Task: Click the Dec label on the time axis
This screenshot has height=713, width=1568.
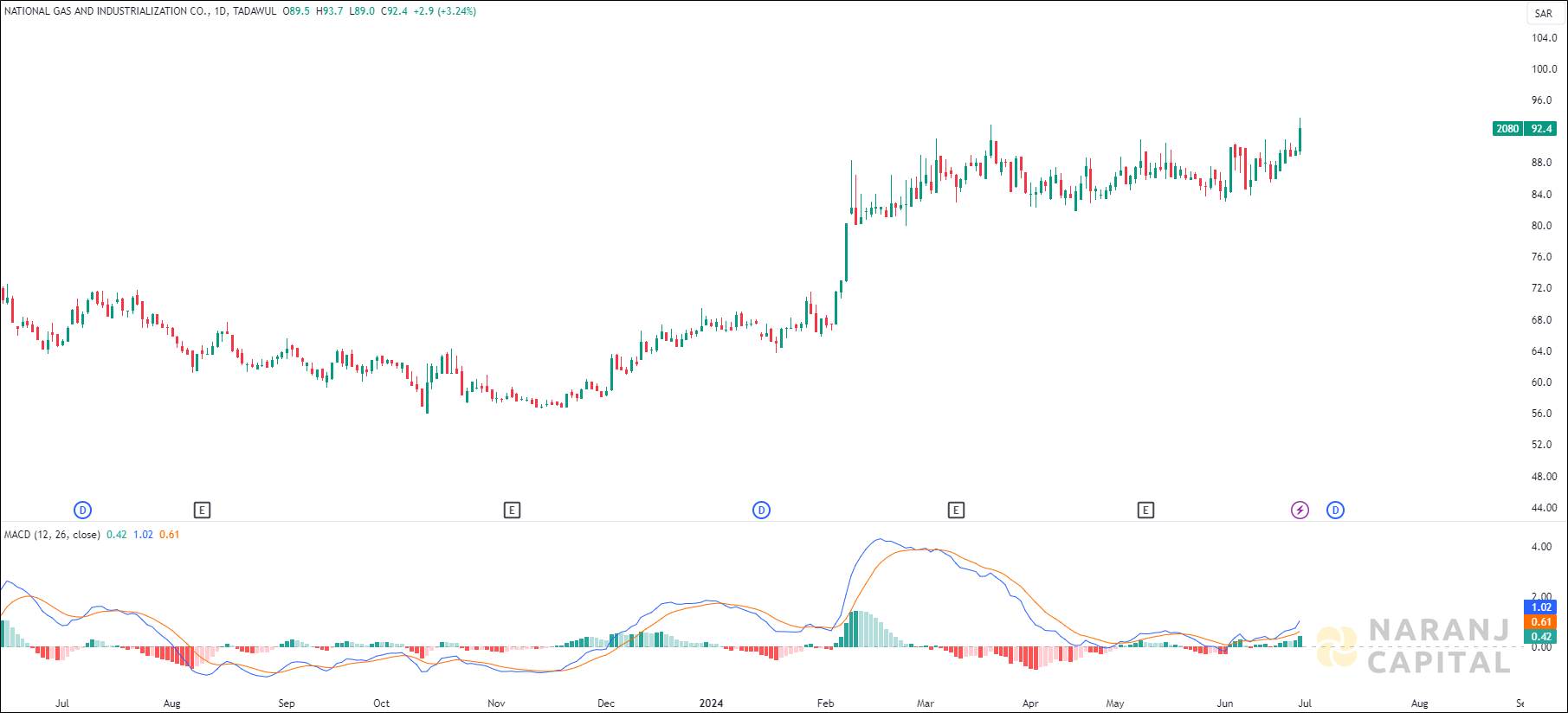Action: [606, 703]
